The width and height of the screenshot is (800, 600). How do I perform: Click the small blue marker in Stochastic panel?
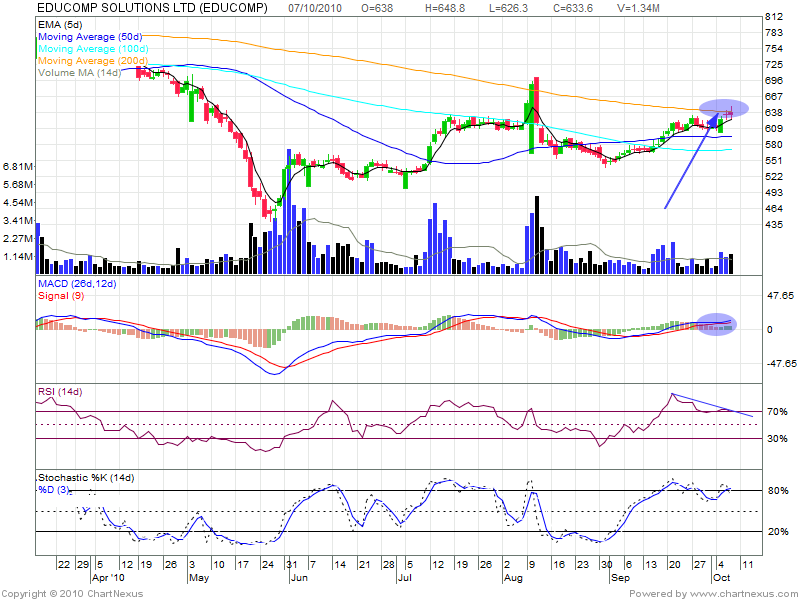click(x=85, y=511)
